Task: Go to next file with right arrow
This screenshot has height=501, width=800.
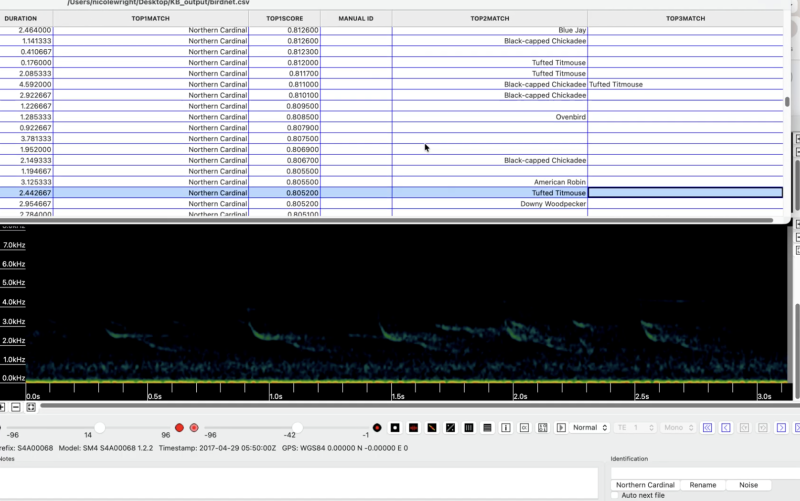Action: (x=781, y=428)
